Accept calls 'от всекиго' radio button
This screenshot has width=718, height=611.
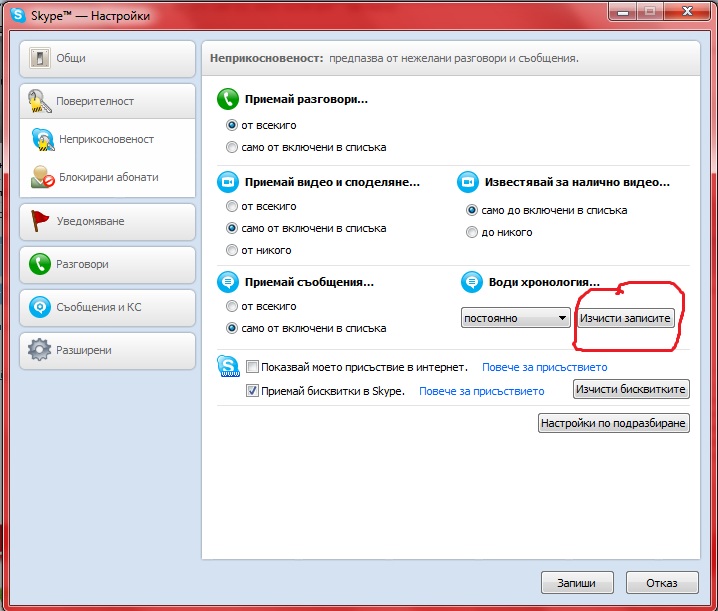[232, 125]
